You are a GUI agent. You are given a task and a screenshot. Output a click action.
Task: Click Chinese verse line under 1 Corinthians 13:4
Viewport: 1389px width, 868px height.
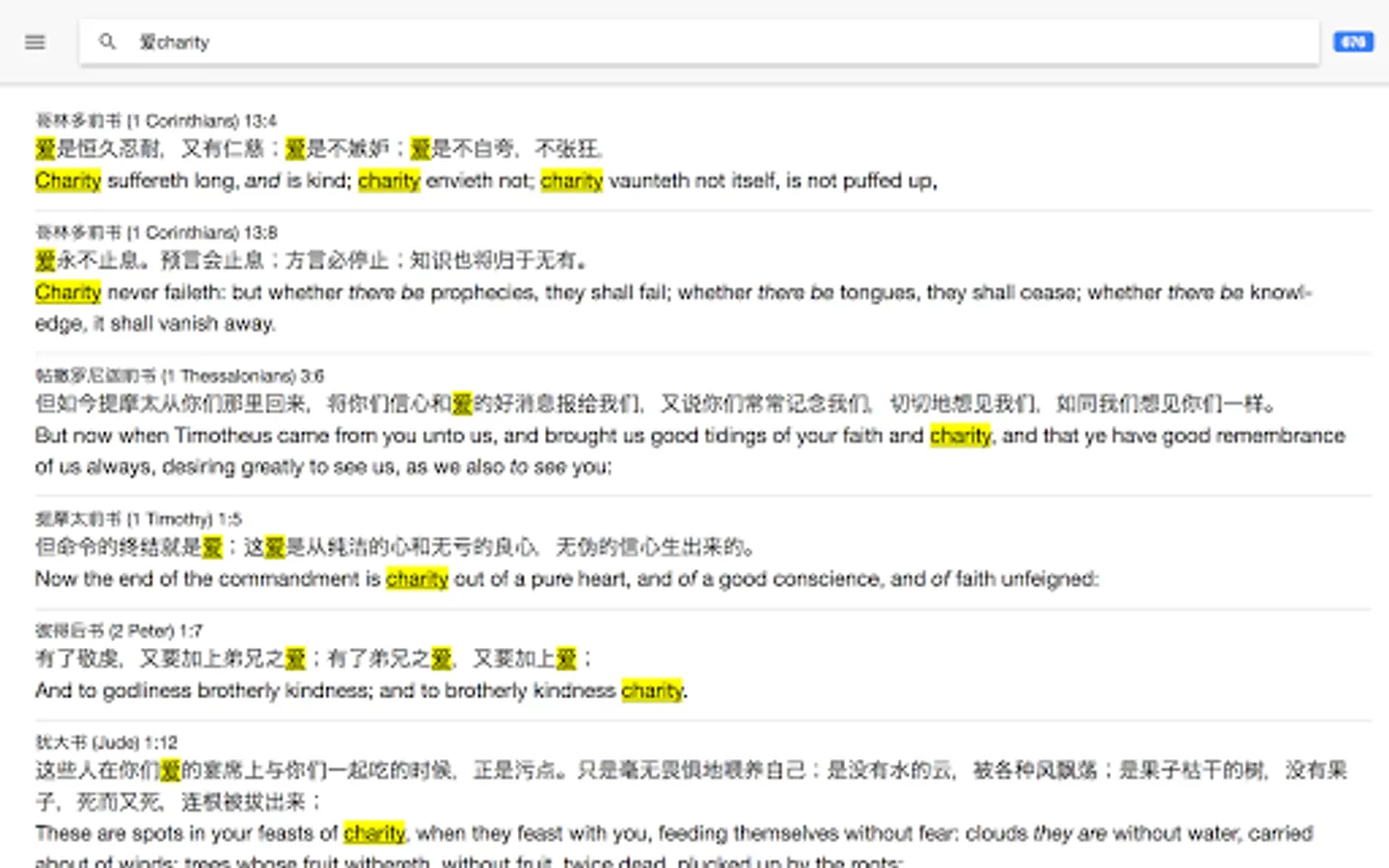(319, 149)
